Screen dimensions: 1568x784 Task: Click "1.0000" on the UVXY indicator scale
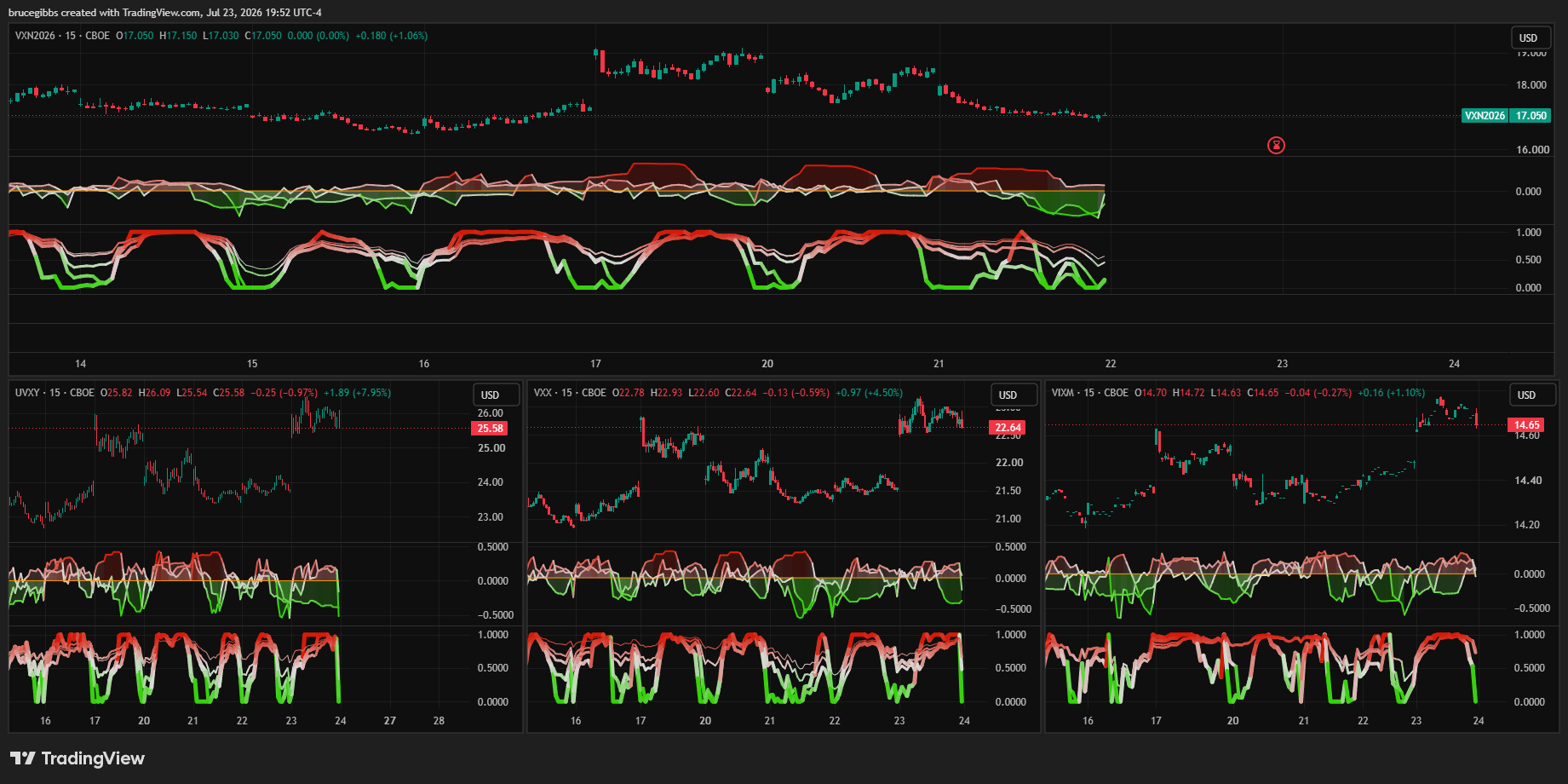click(x=493, y=635)
